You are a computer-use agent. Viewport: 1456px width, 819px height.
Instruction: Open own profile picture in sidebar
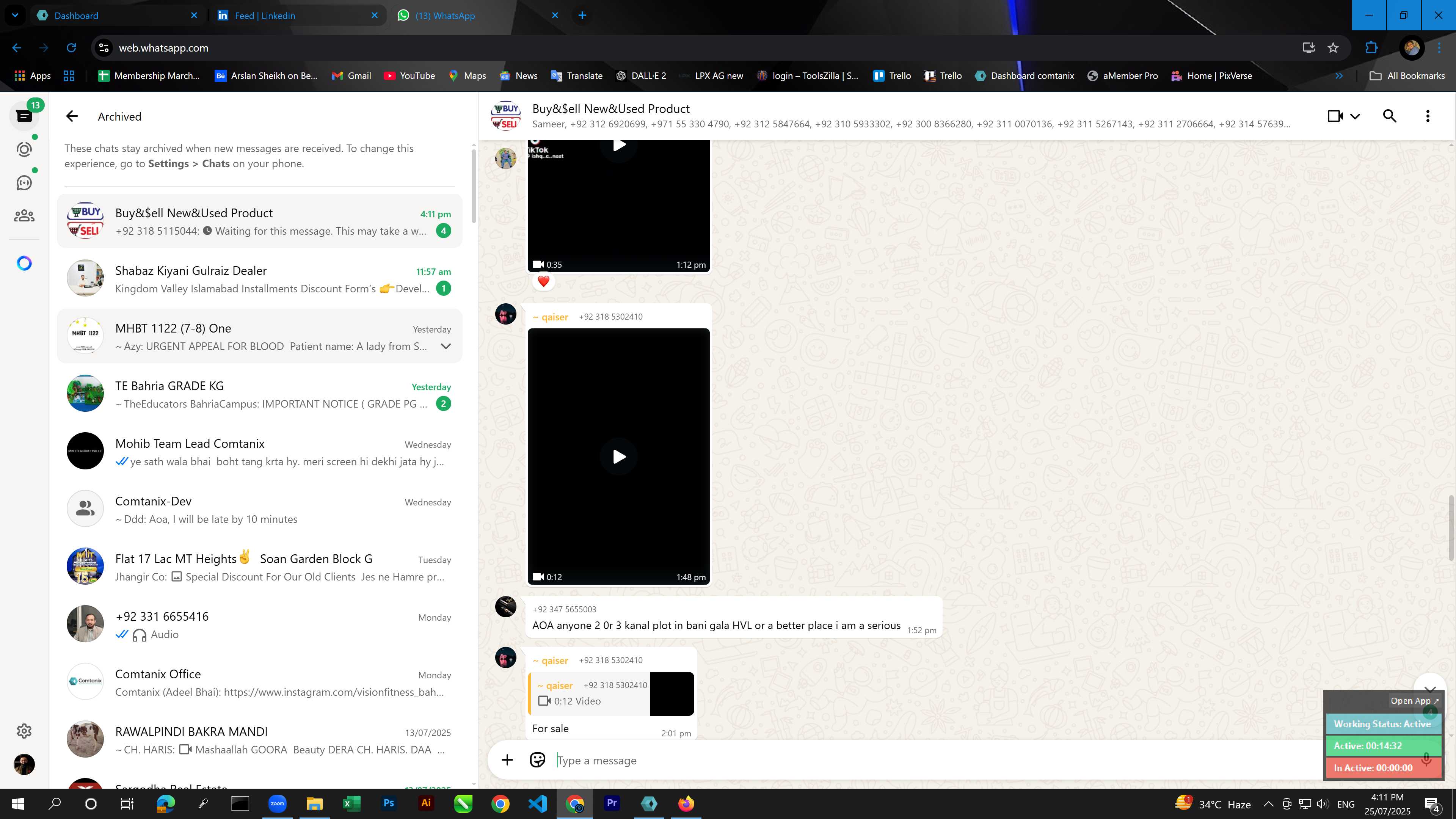point(24,765)
